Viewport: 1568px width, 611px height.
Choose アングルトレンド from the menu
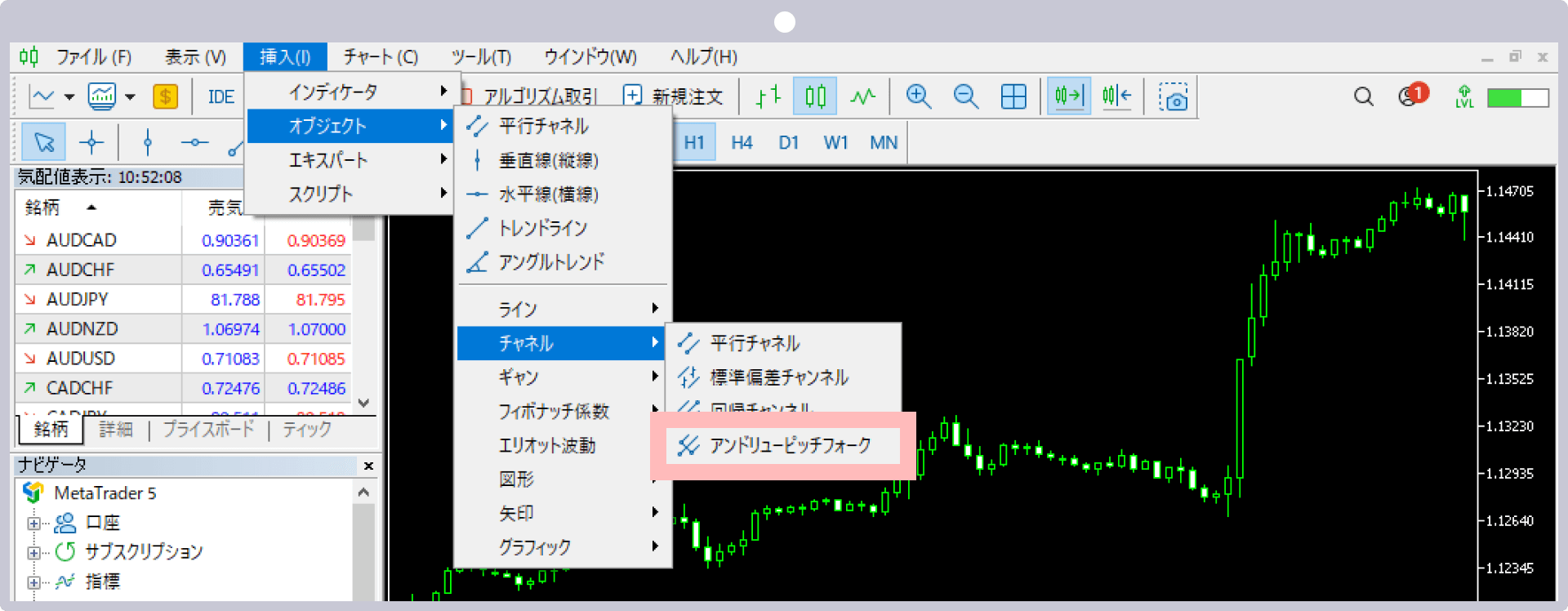(563, 262)
